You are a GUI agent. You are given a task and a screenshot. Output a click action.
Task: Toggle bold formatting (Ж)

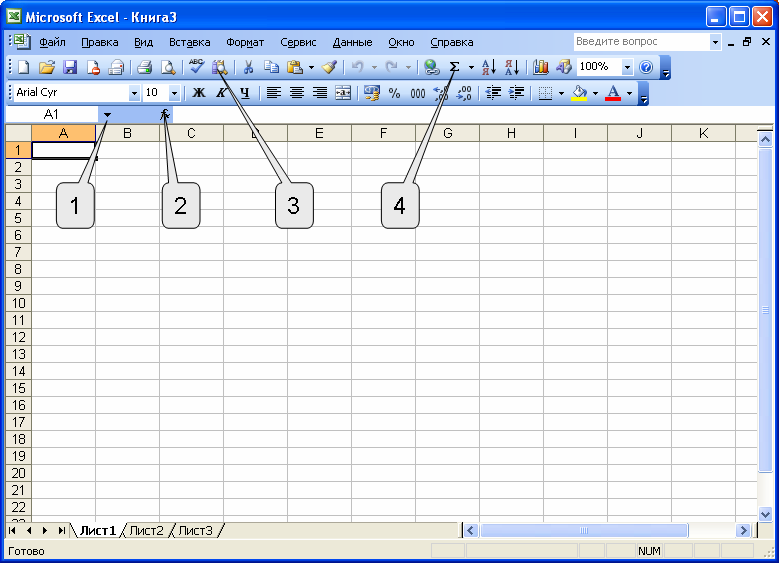198,93
